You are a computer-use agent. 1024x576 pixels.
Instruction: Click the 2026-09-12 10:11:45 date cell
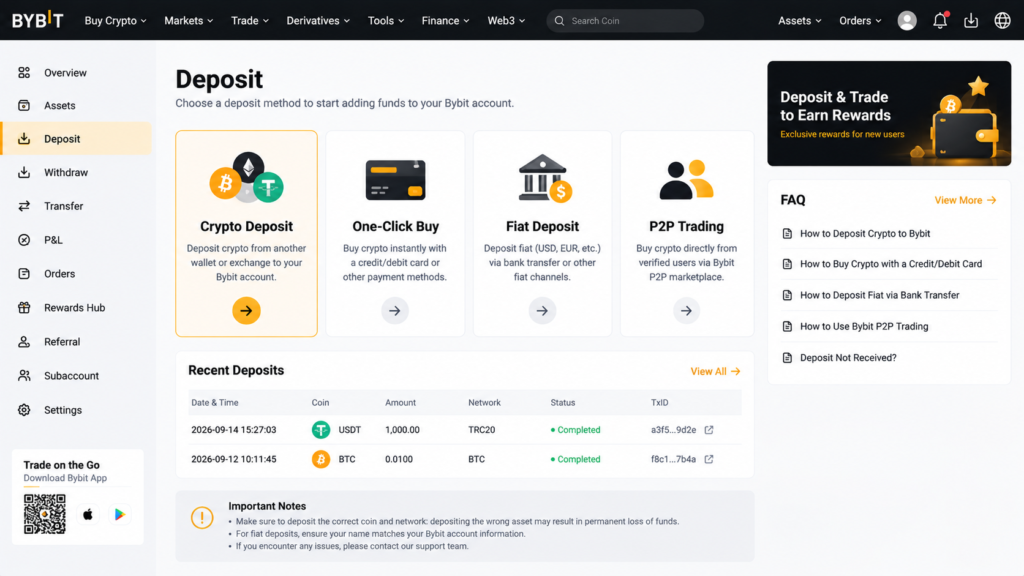(234, 459)
